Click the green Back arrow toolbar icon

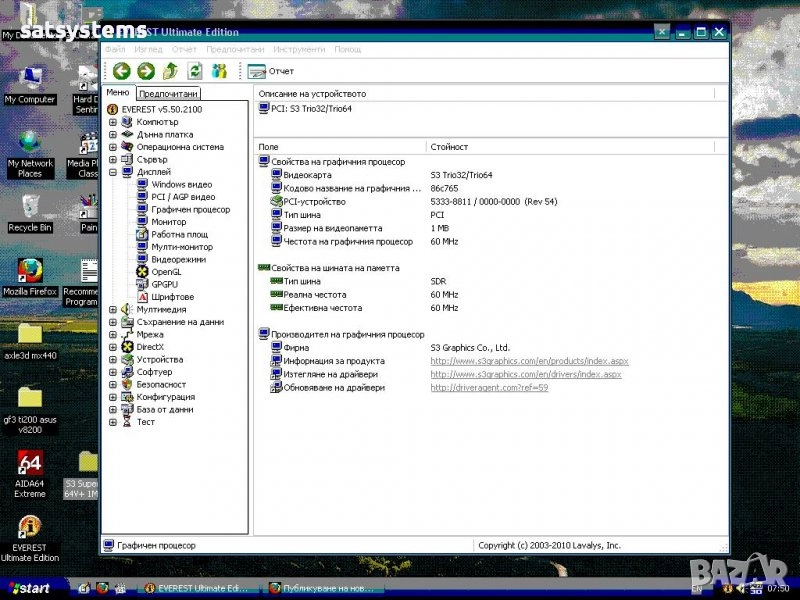pyautogui.click(x=122, y=71)
